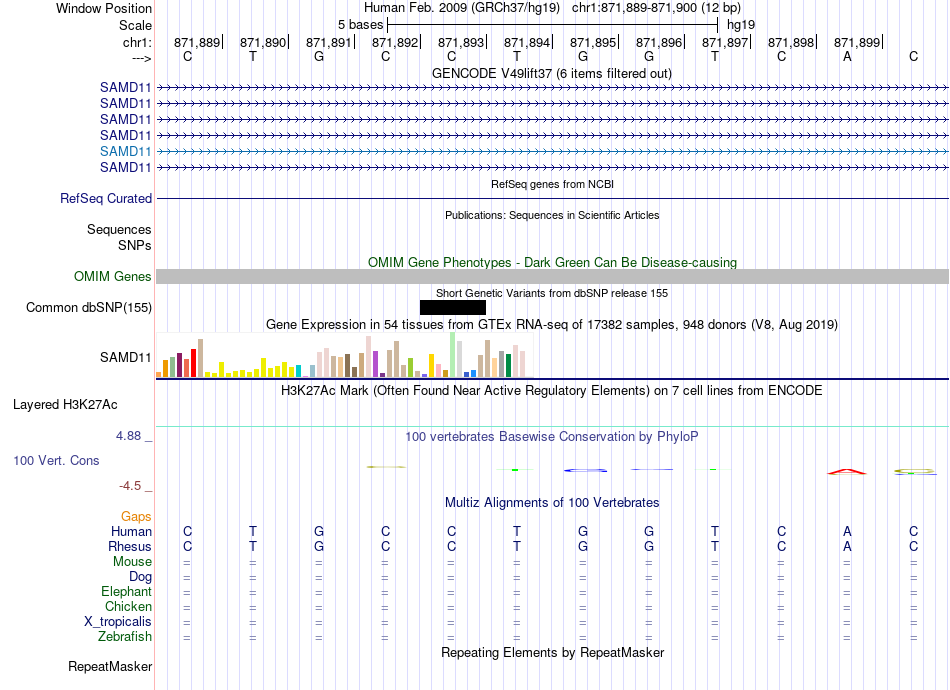
Task: Click Repeating Elements by RepeatMasker title
Action: (x=553, y=652)
